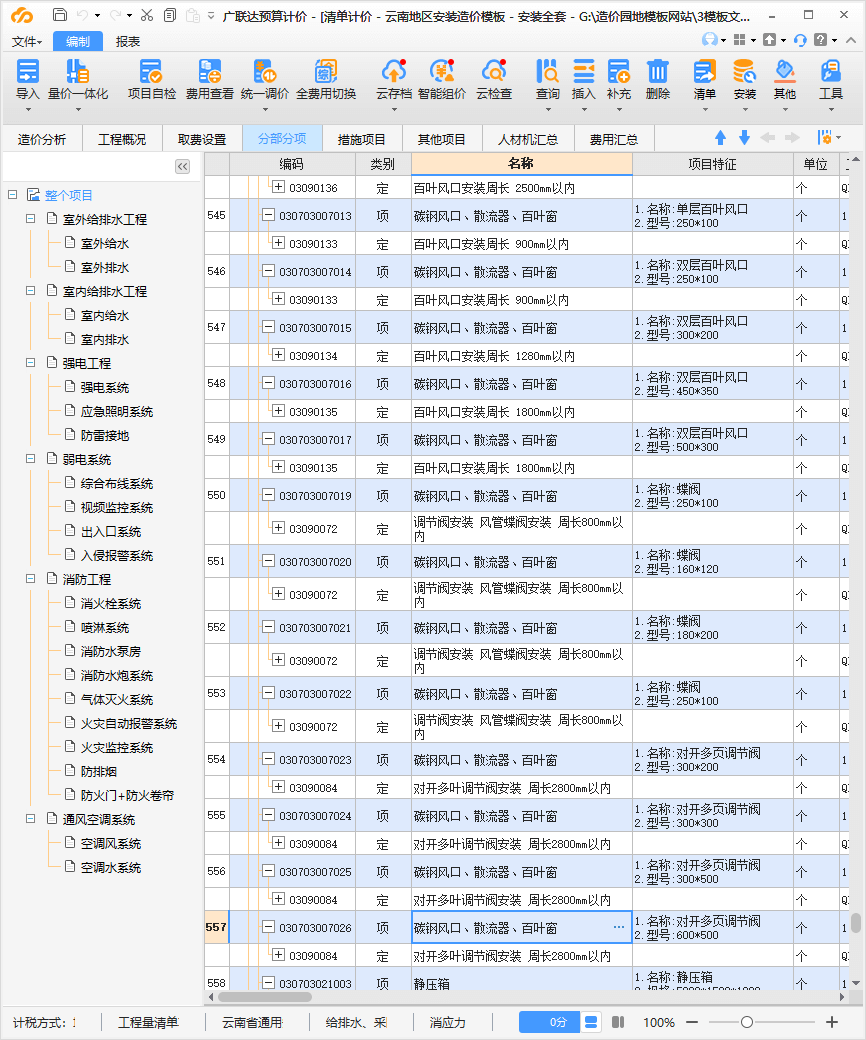Expand sub-item 03090136 plus box
Screen dimensions: 866x1040
[278, 187]
